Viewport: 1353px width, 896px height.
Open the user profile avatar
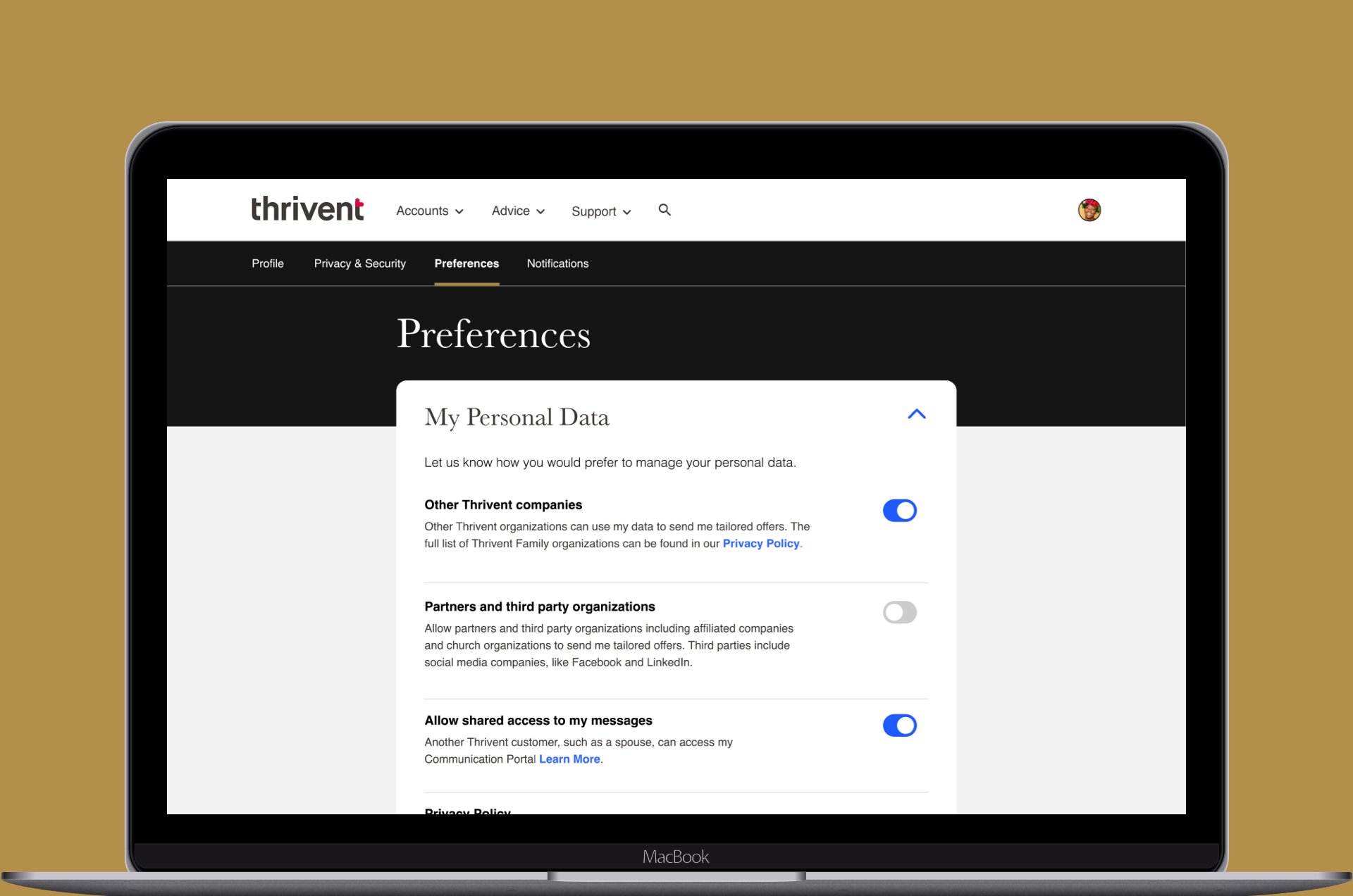click(x=1089, y=210)
